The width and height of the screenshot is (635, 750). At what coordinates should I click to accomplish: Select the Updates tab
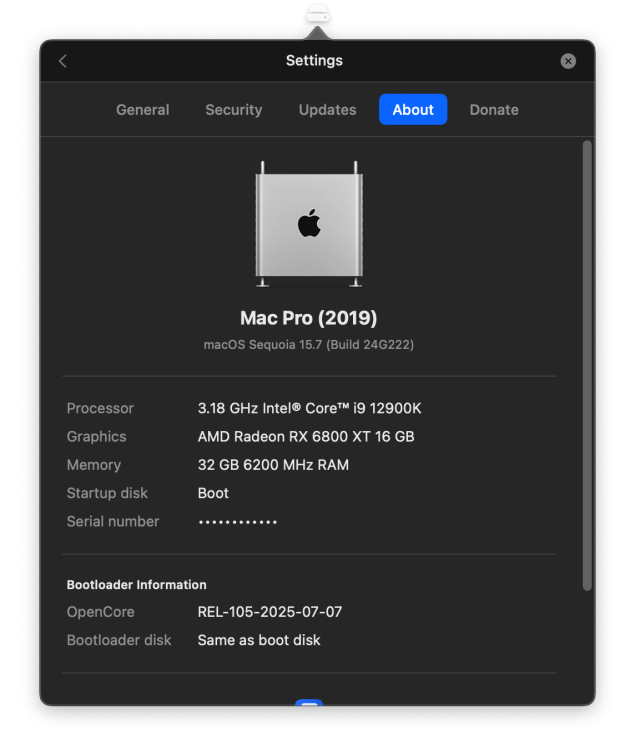(328, 110)
